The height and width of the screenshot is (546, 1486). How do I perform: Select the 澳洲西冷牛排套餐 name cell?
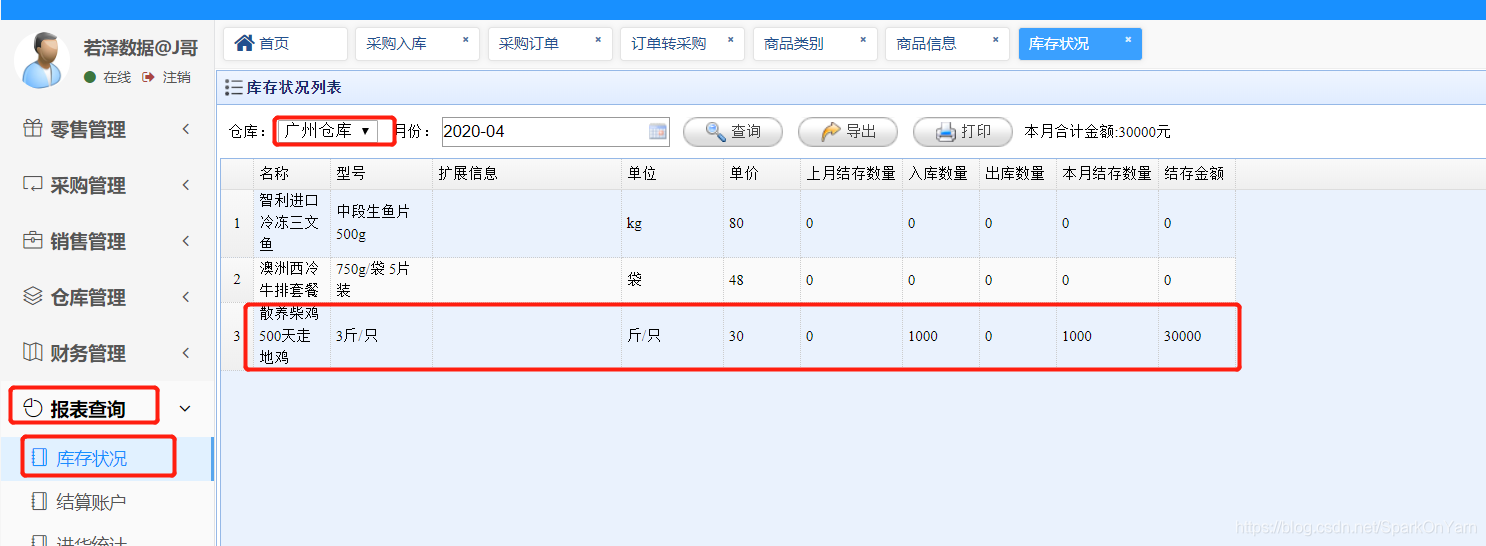(291, 280)
